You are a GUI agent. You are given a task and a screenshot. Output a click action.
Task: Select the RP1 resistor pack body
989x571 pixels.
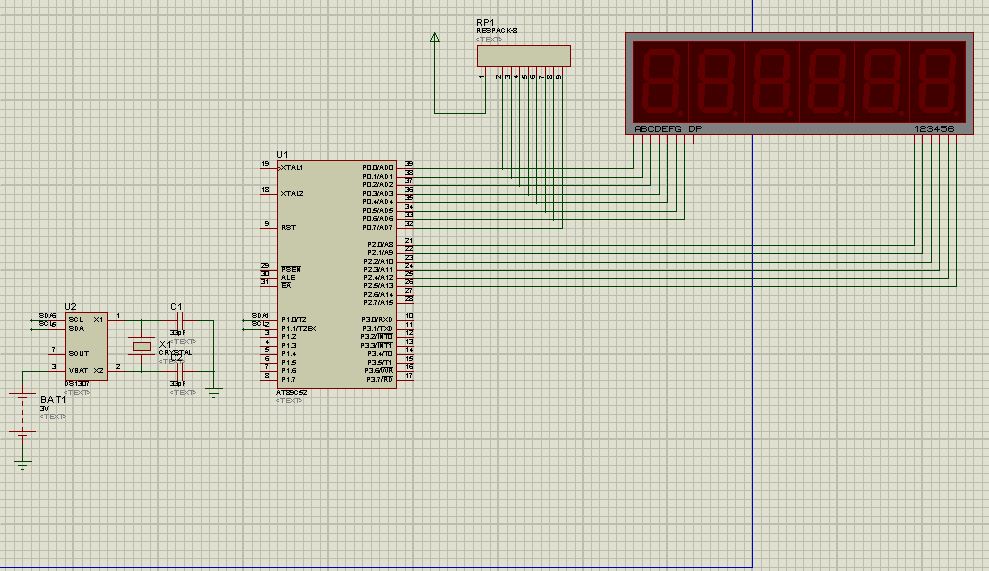(x=523, y=55)
